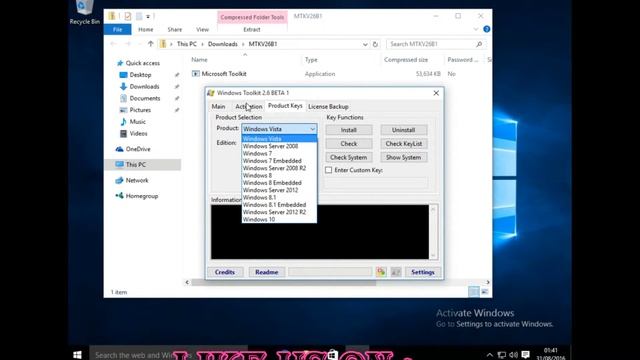Viewport: 640px width, 360px height.
Task: Open the View ribbon tab
Action: [x=202, y=29]
